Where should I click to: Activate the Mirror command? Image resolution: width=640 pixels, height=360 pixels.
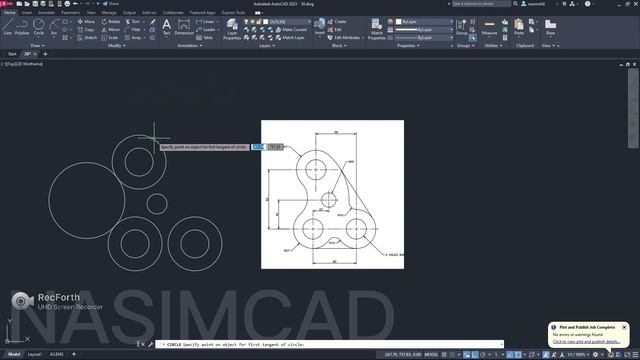[x=111, y=29]
